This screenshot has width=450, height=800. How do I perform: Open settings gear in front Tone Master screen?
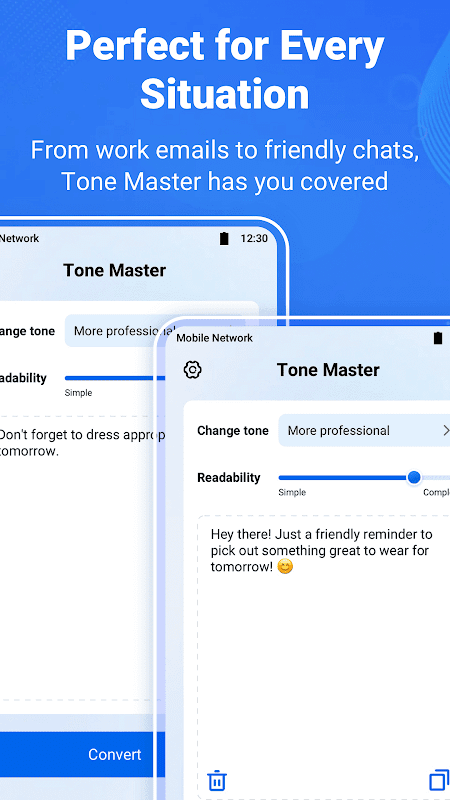[x=192, y=369]
